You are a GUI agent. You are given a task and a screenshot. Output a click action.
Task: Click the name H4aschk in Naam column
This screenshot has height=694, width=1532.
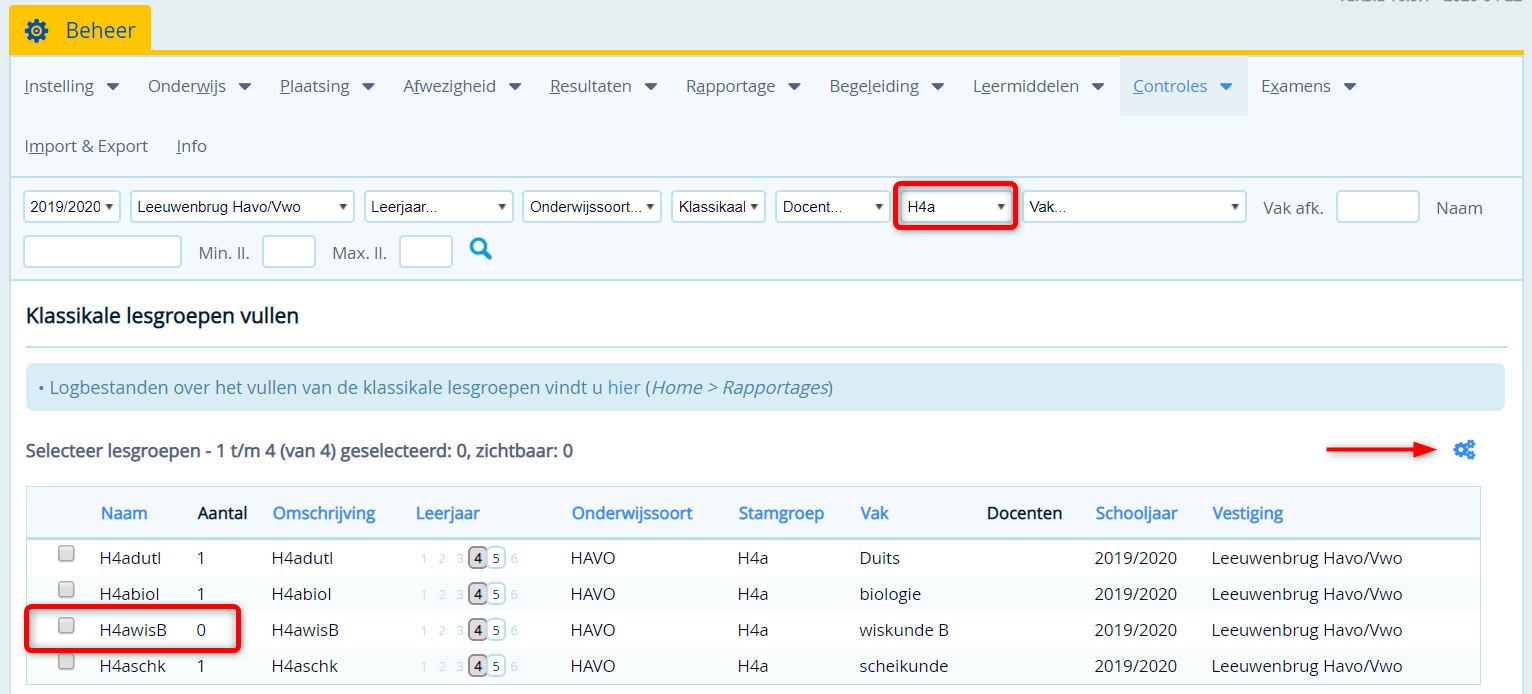[133, 666]
